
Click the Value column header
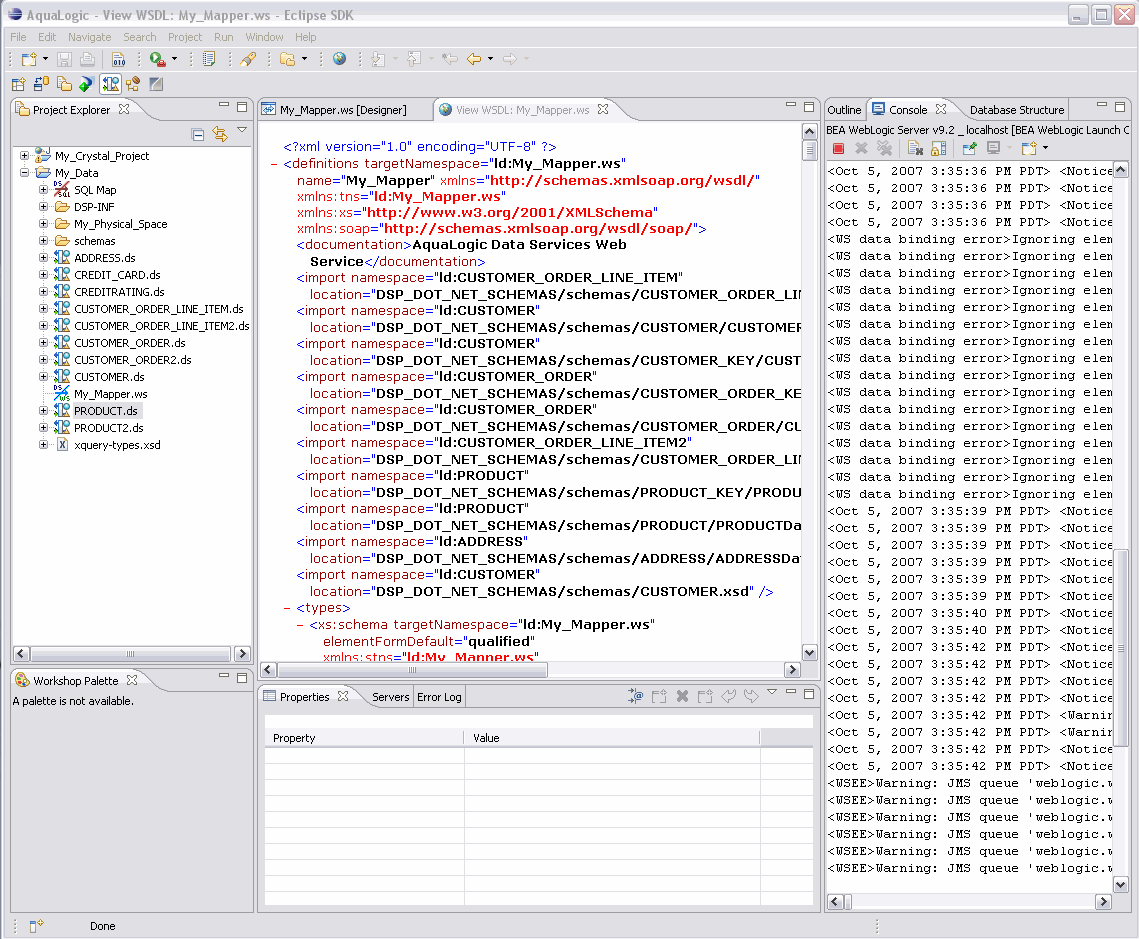click(x=612, y=738)
